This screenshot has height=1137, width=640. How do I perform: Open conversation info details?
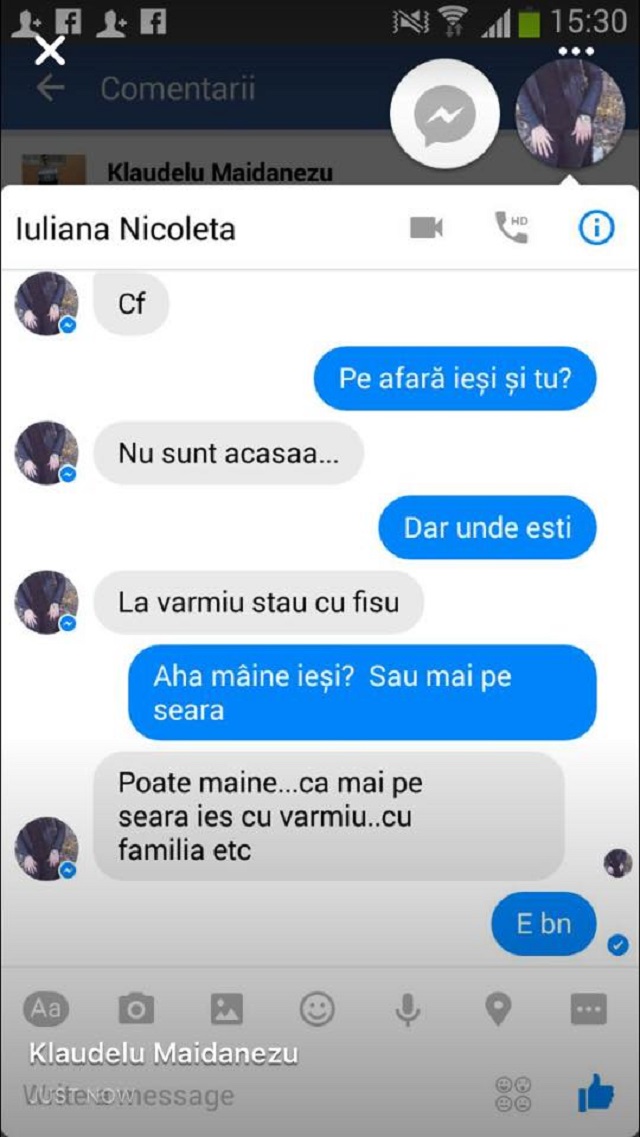(x=596, y=229)
